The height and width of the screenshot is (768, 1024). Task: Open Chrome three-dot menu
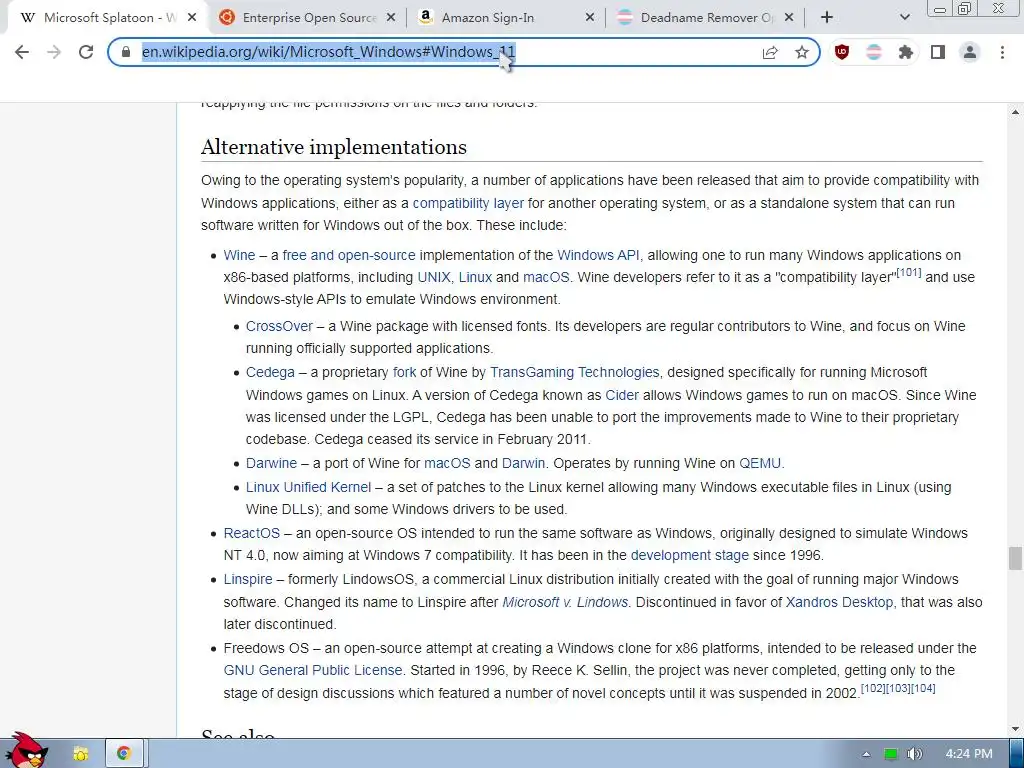1002,52
